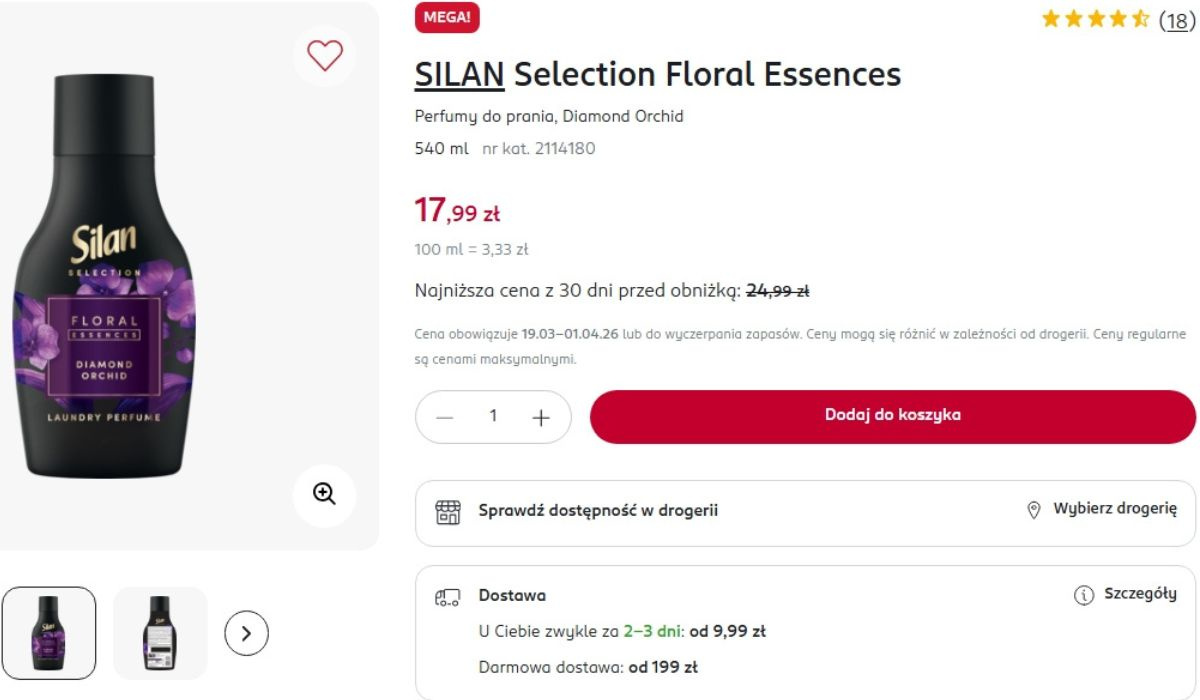Click the store availability shop icon
1200x700 pixels.
click(x=447, y=511)
